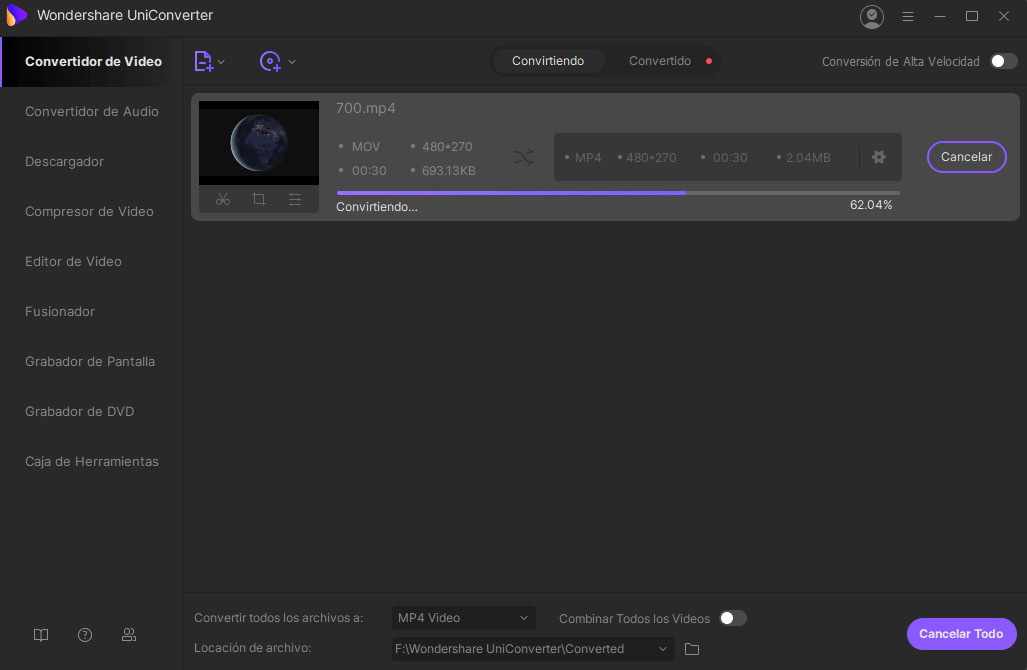Open the user account profile icon

click(871, 16)
